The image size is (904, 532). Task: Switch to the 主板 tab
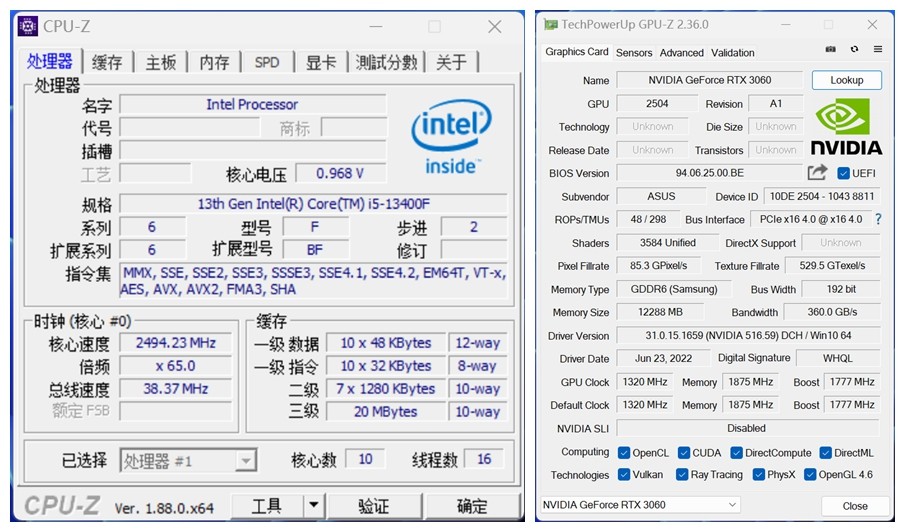click(161, 62)
